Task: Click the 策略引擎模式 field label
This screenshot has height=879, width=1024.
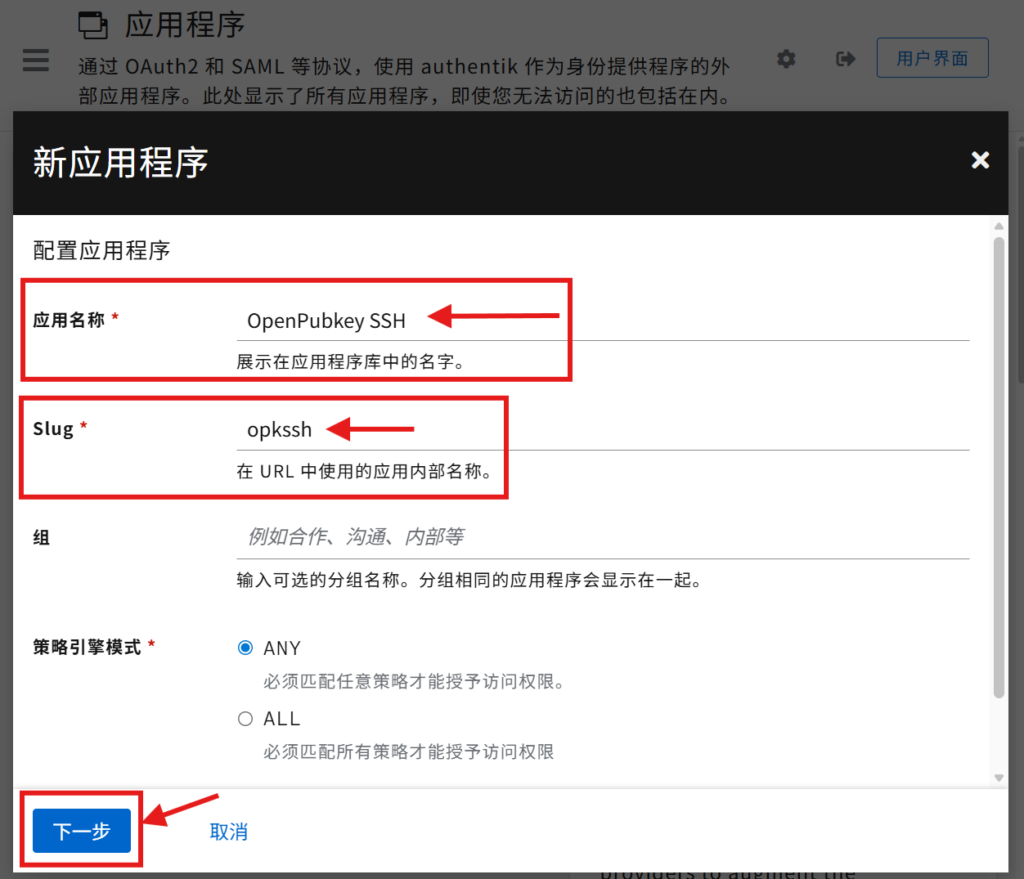Action: click(x=87, y=647)
